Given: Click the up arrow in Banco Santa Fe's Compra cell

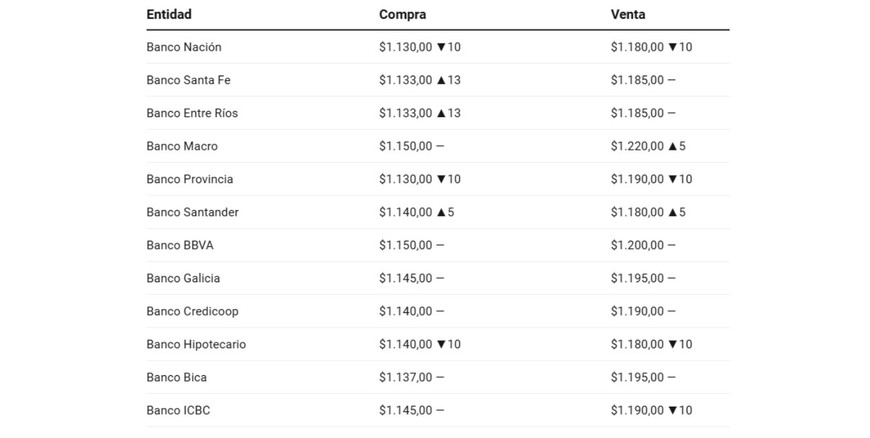Looking at the screenshot, I should tap(441, 80).
